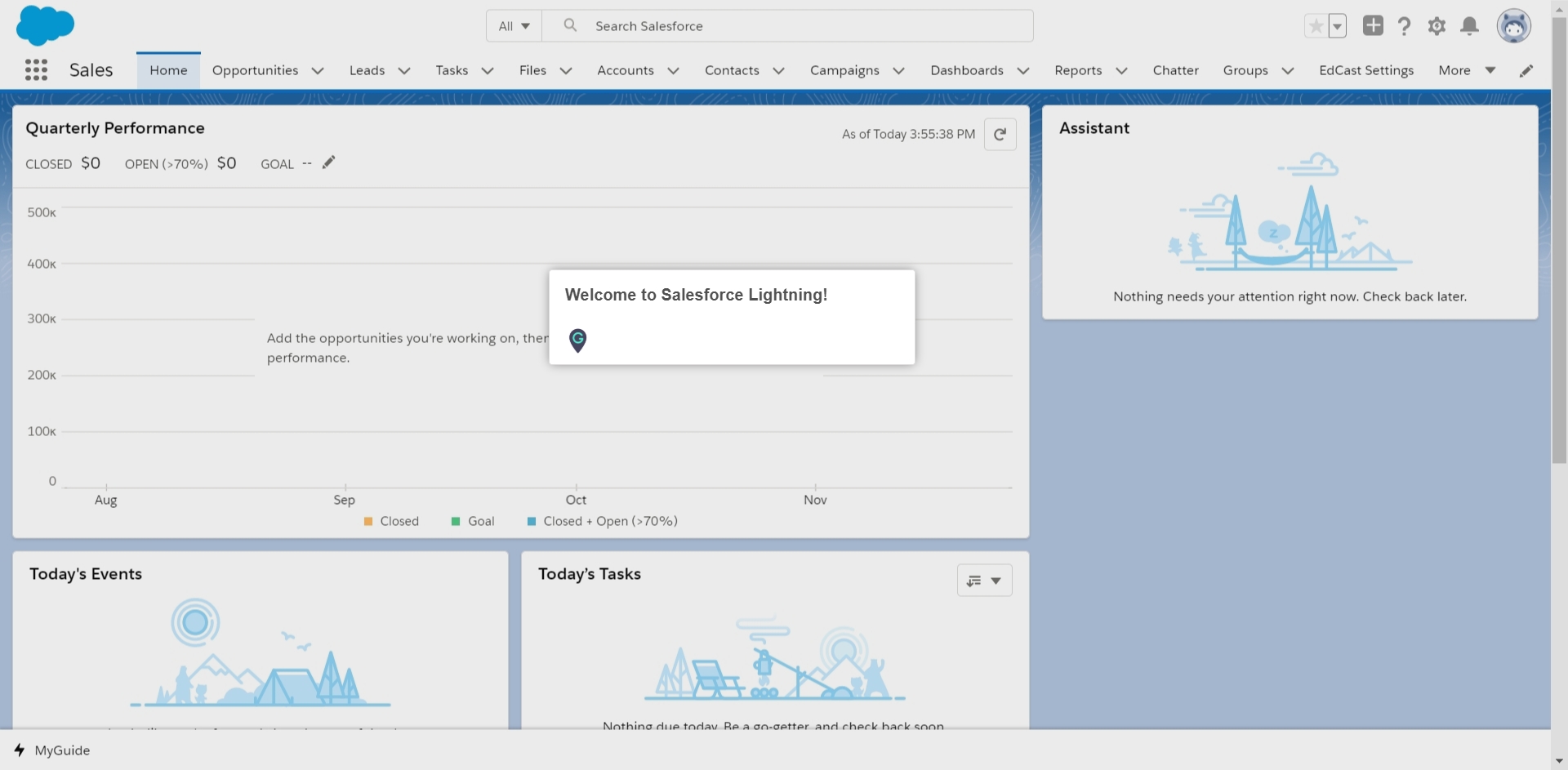Expand the Accounts tab chevron
This screenshot has width=1568, height=770.
coord(673,71)
